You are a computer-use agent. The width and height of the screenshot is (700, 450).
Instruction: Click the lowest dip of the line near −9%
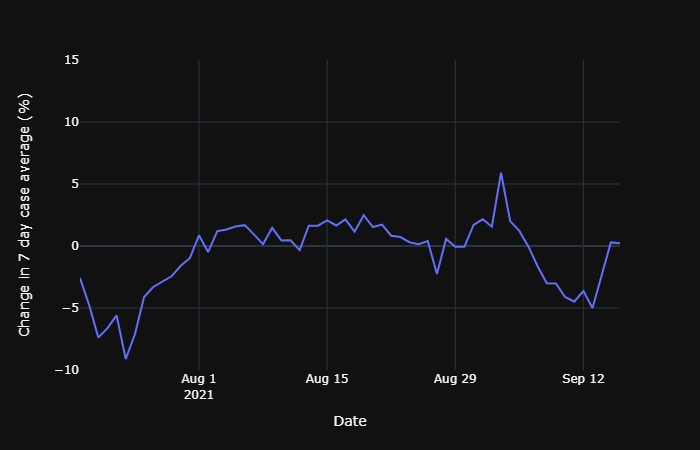click(x=126, y=358)
